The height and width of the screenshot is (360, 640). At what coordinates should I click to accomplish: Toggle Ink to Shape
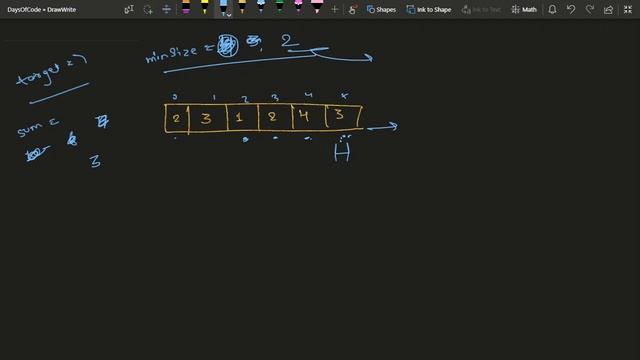429,9
